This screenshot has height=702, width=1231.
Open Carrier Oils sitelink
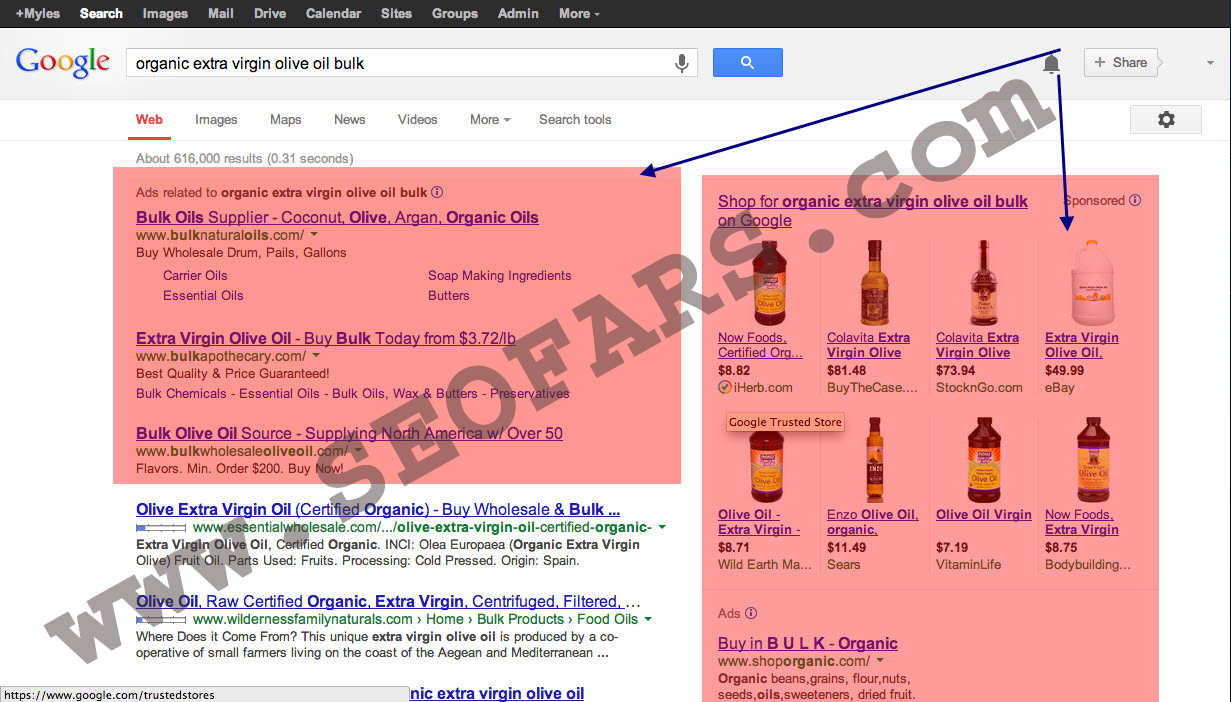195,275
